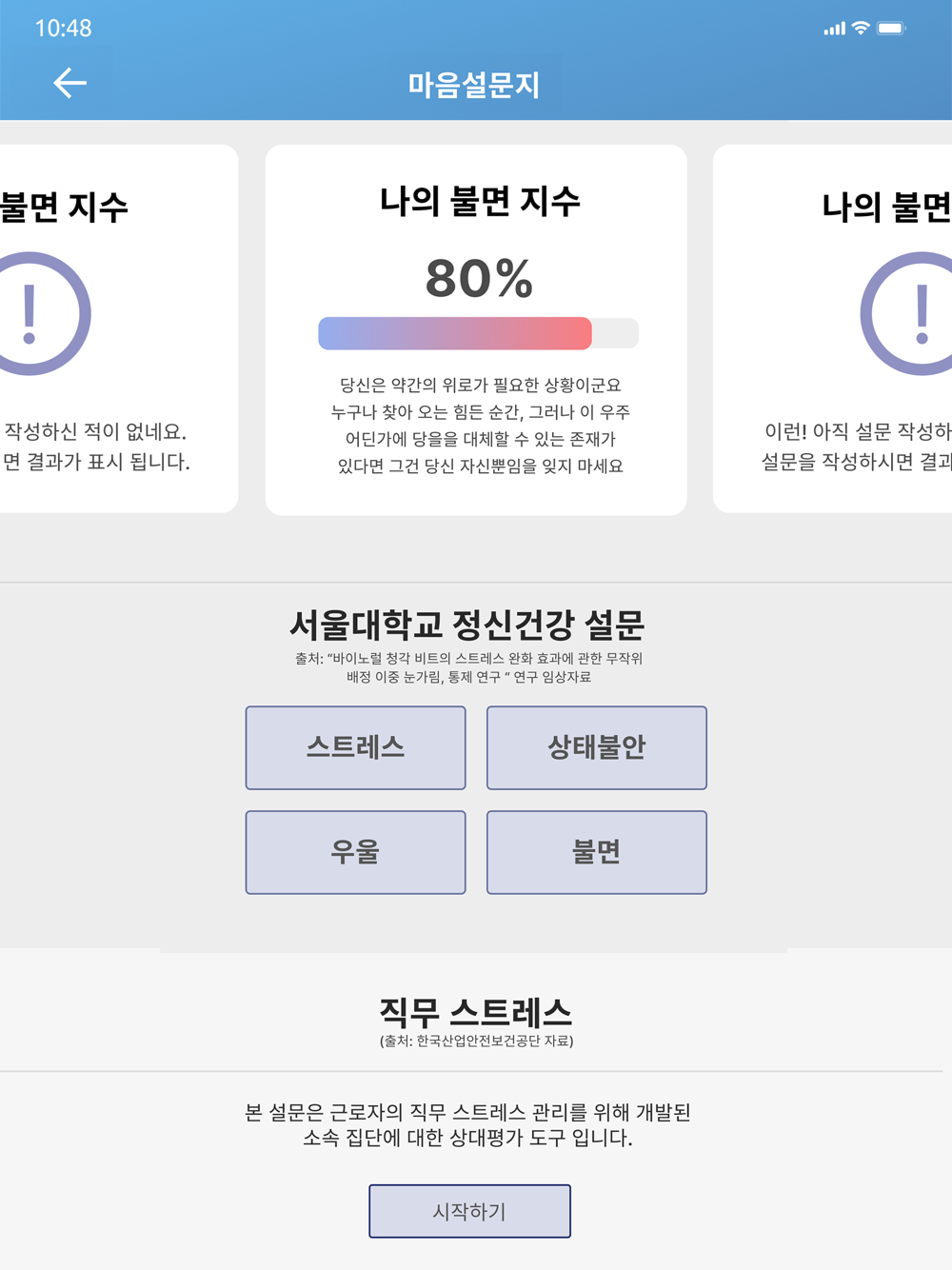Tap the 80% score text
The image size is (952, 1270).
(479, 278)
